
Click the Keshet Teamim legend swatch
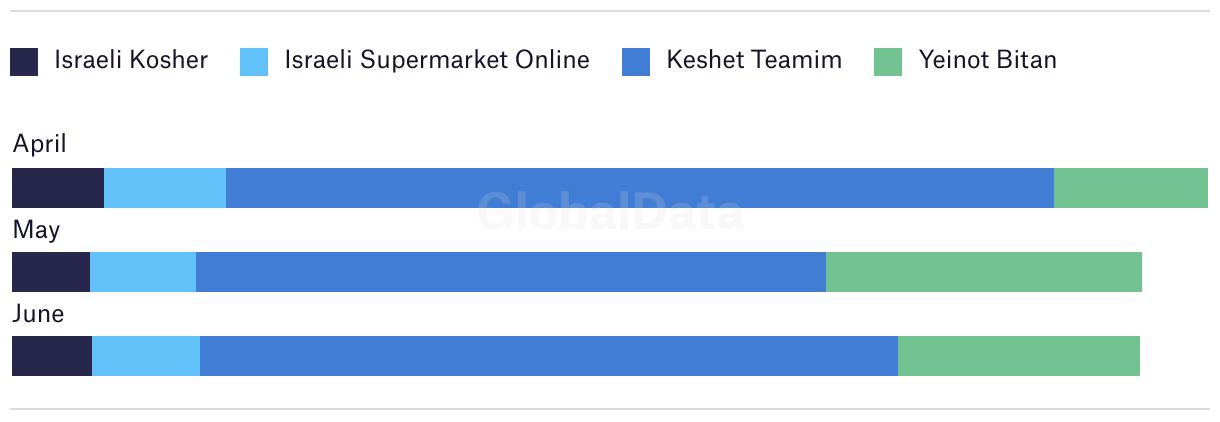pos(637,62)
